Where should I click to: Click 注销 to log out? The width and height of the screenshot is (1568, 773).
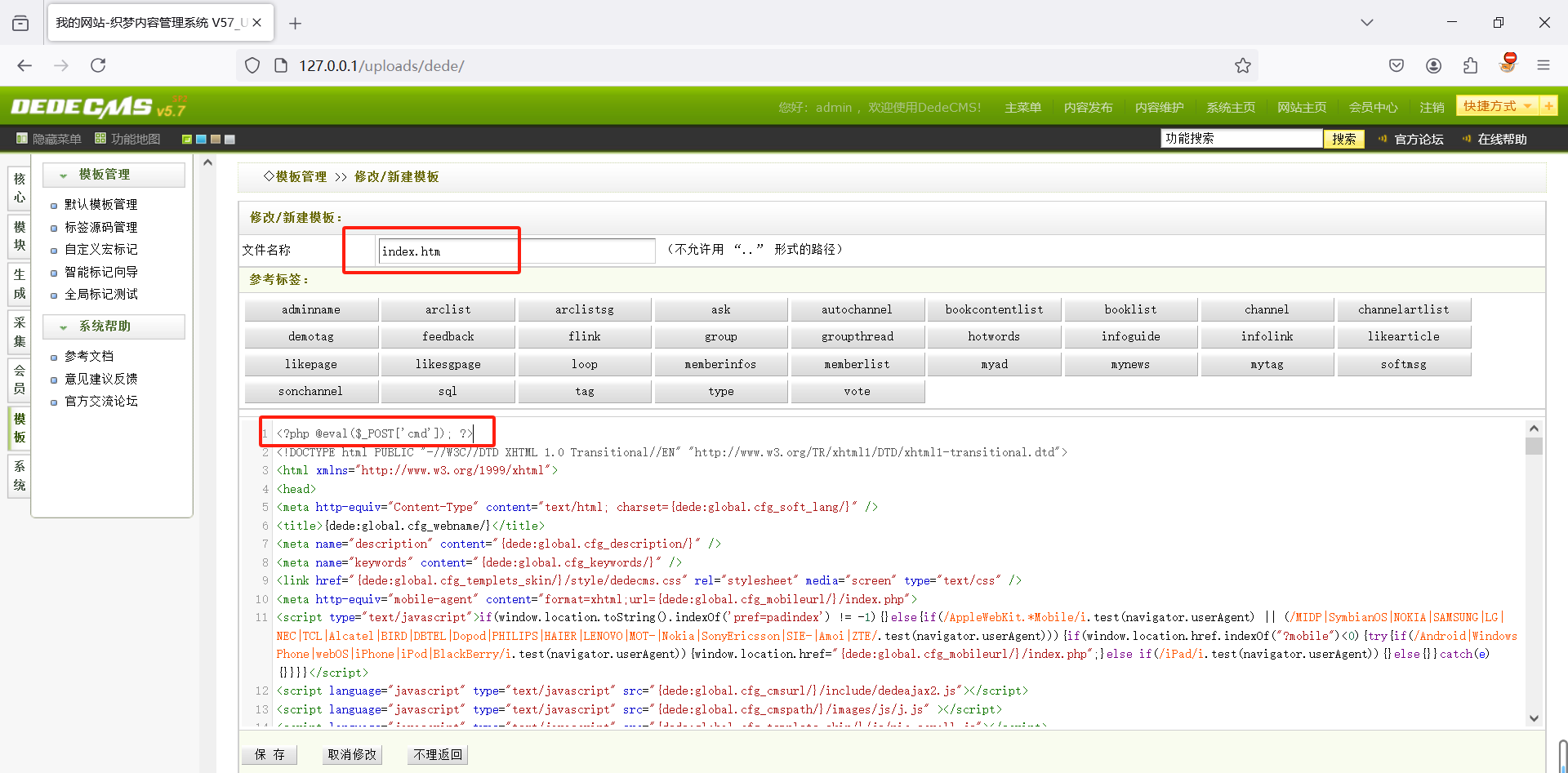[1432, 107]
